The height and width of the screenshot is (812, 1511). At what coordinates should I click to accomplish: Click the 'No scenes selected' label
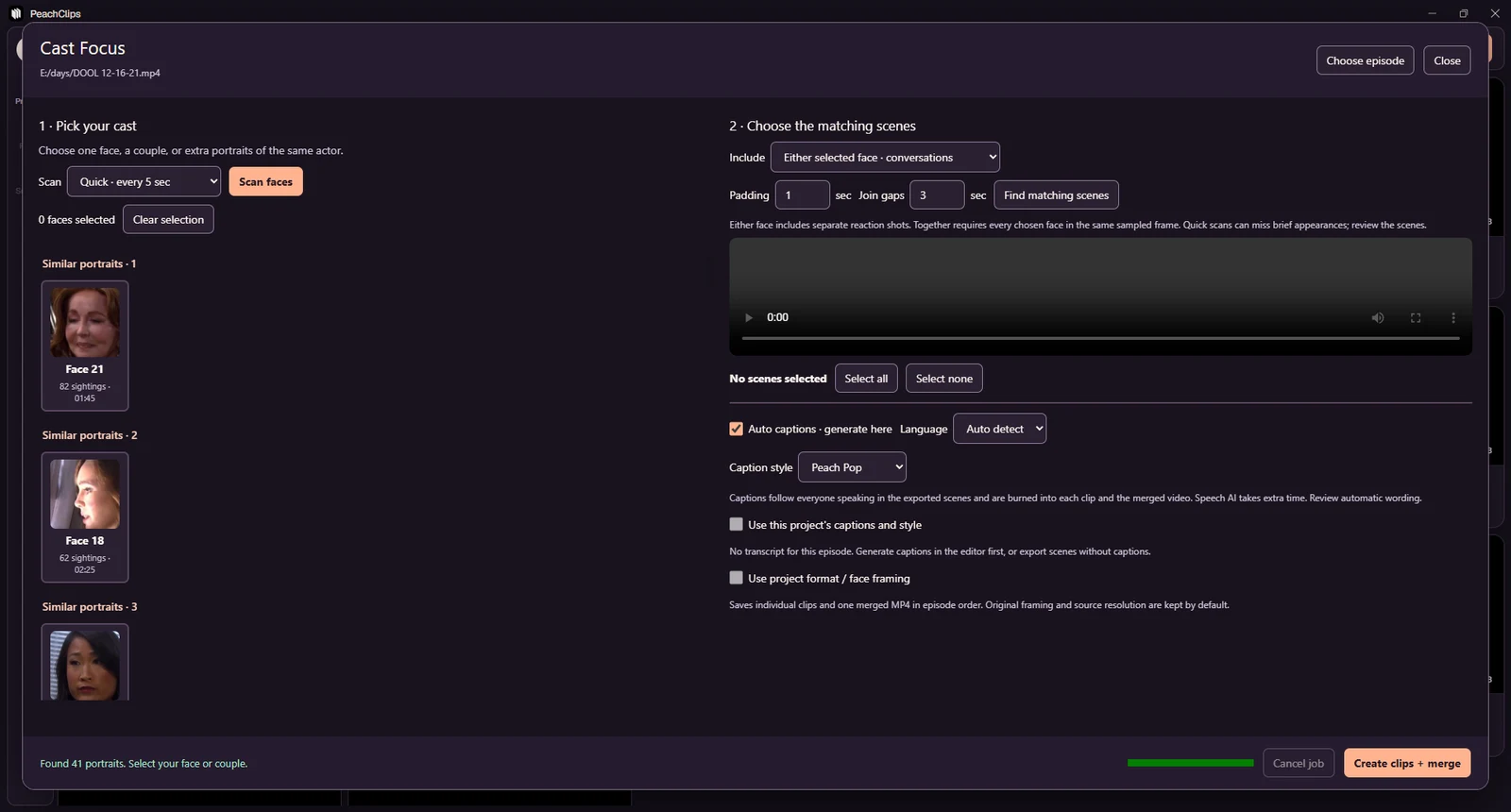coord(778,379)
